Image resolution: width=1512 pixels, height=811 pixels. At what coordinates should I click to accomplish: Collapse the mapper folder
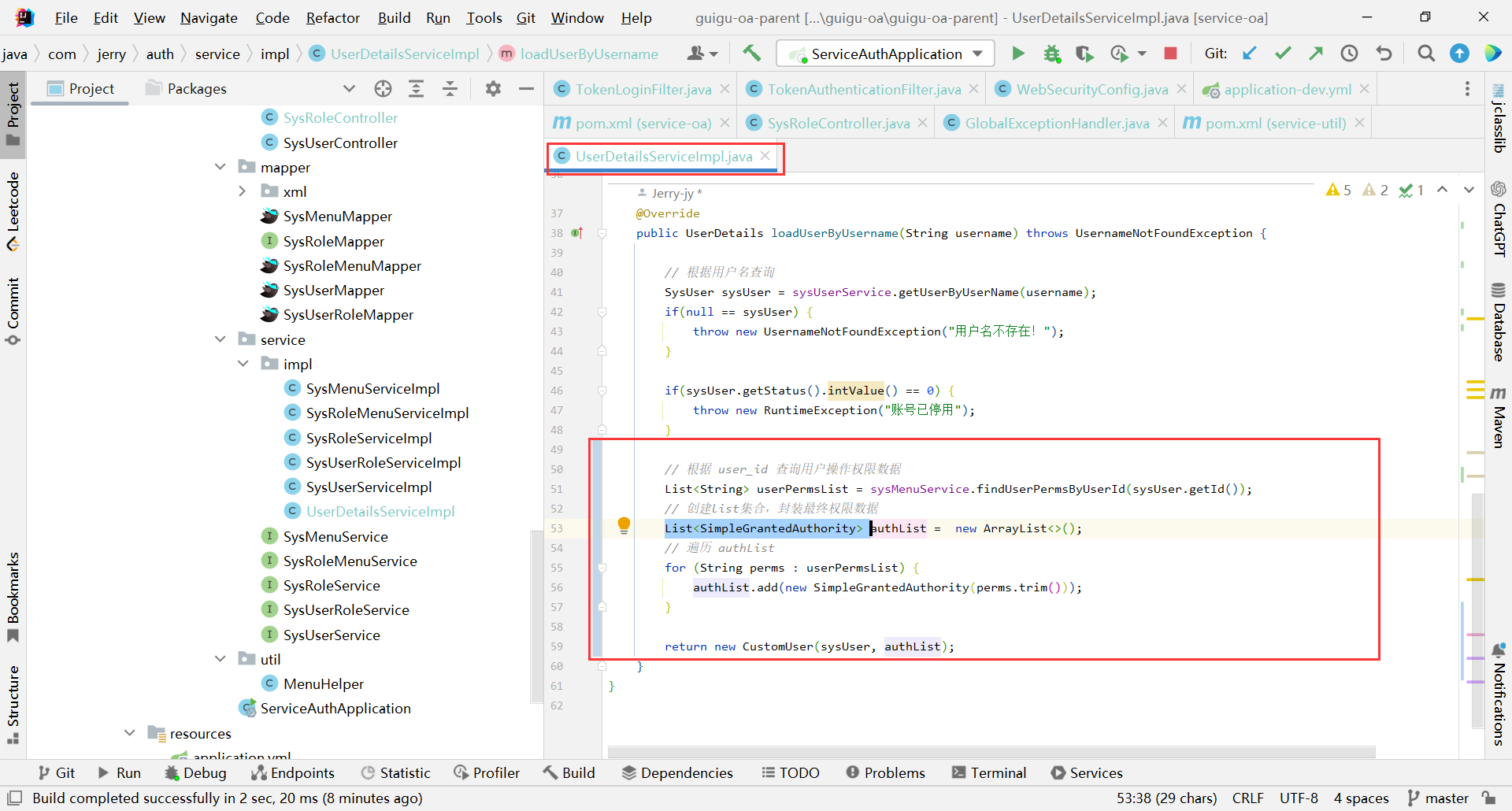click(x=220, y=167)
